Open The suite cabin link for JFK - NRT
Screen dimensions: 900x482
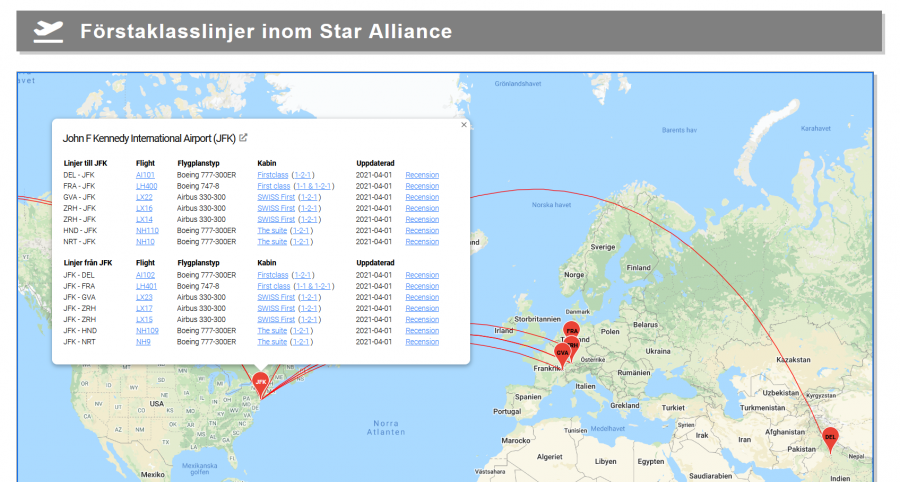(272, 342)
